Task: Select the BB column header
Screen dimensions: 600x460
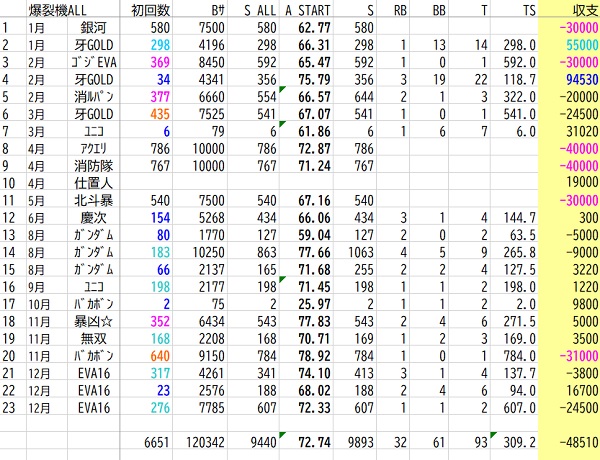Action: [x=439, y=10]
